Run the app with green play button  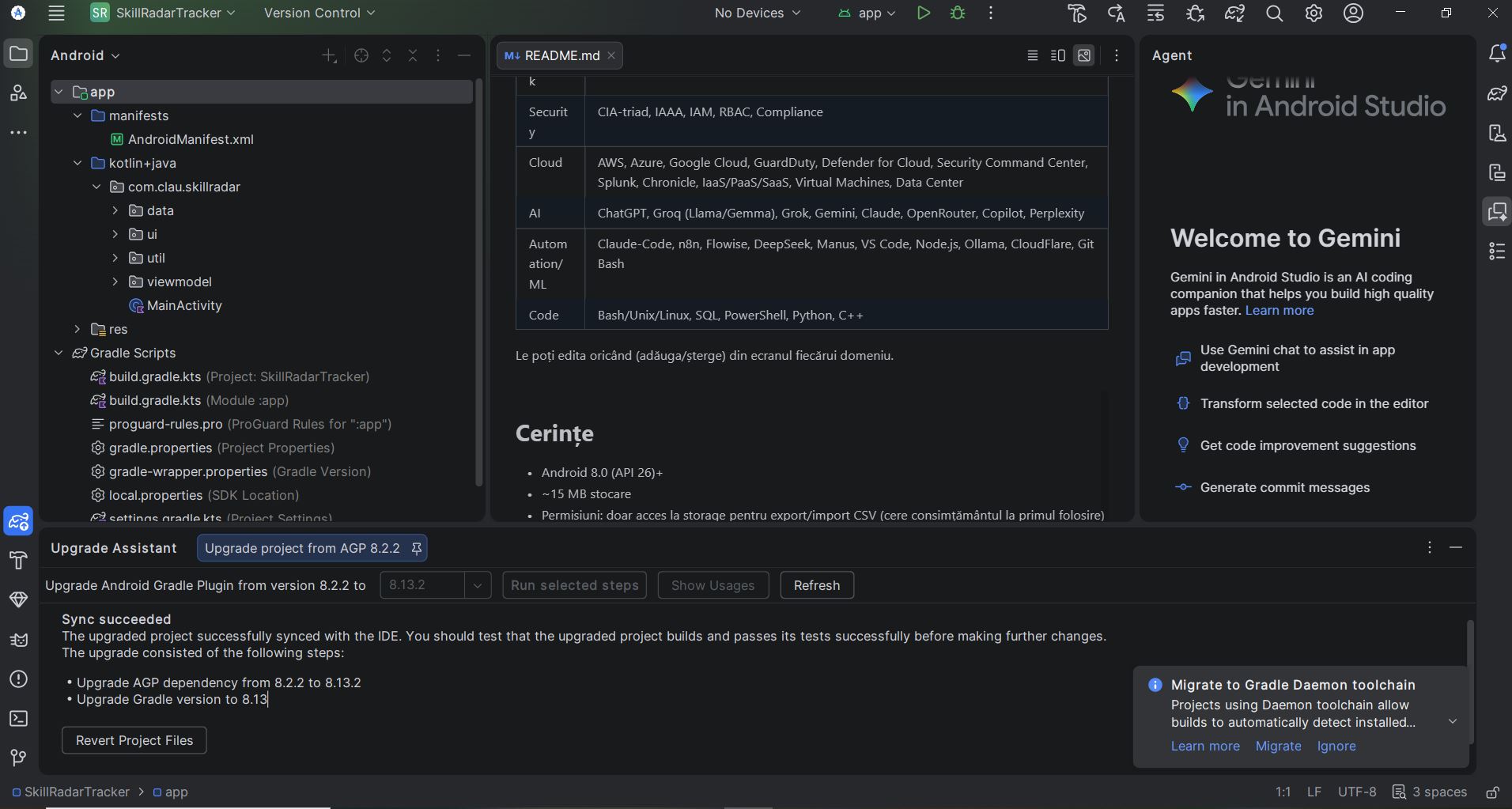click(923, 13)
